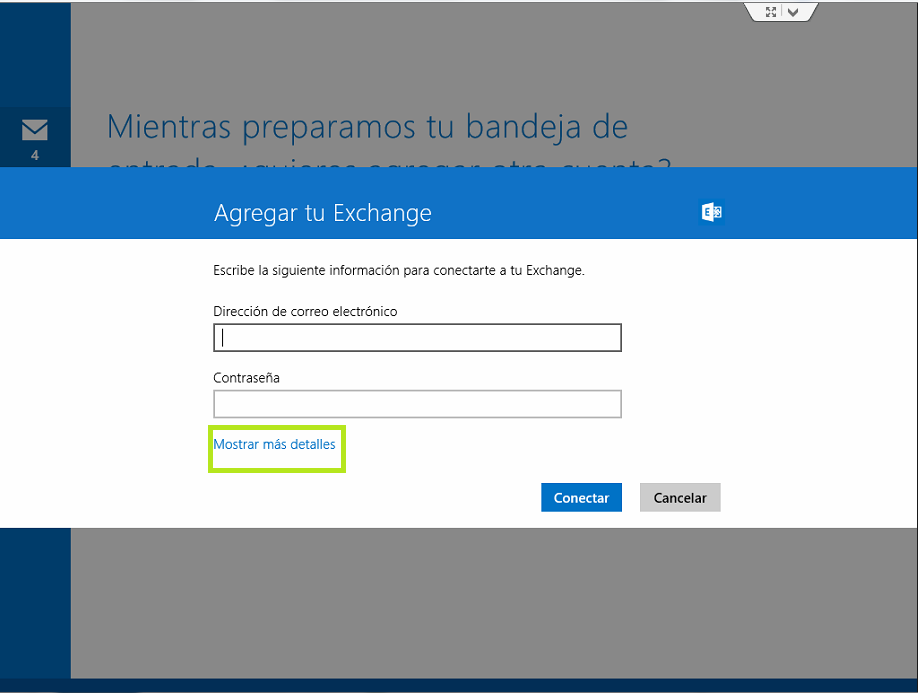Click the 'Escribe la siguiente información' instruction text

coord(399,270)
